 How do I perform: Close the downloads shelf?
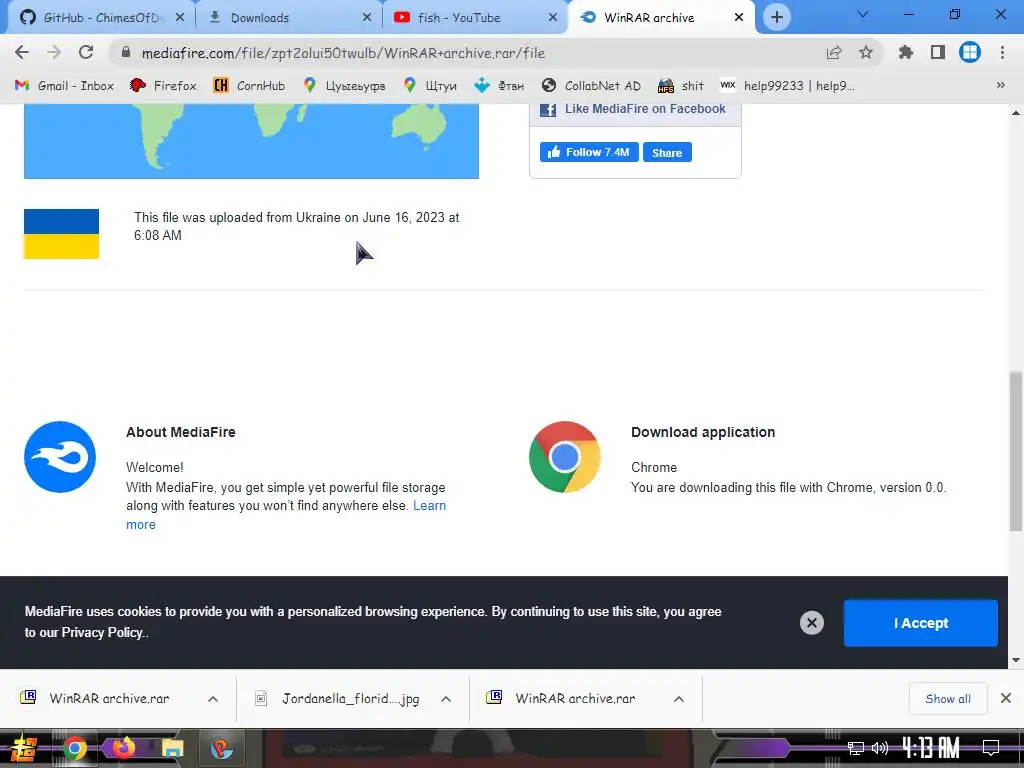click(x=1006, y=698)
